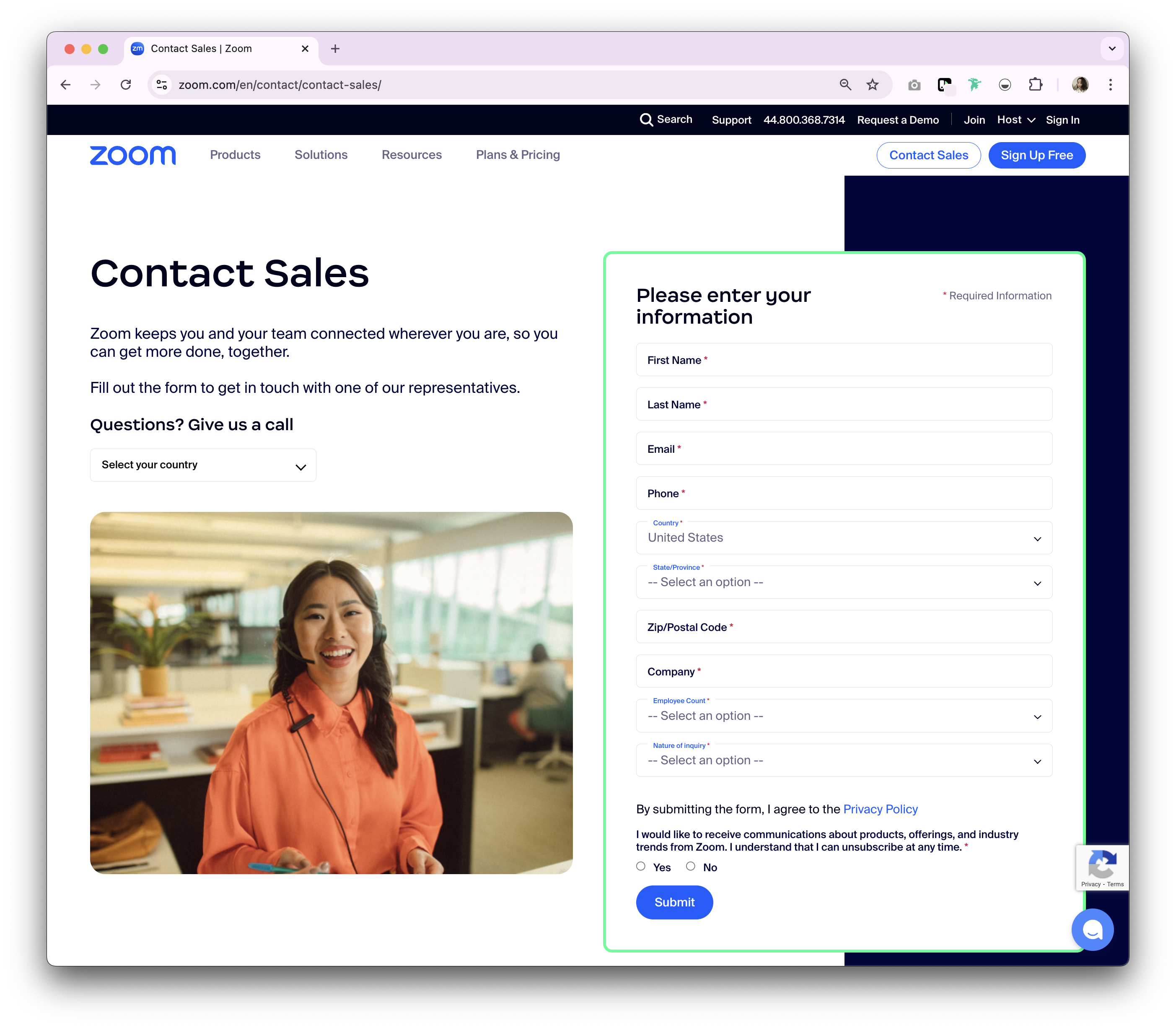The image size is (1176, 1028).
Task: Expand the Nature of inquiry dropdown
Action: point(843,761)
